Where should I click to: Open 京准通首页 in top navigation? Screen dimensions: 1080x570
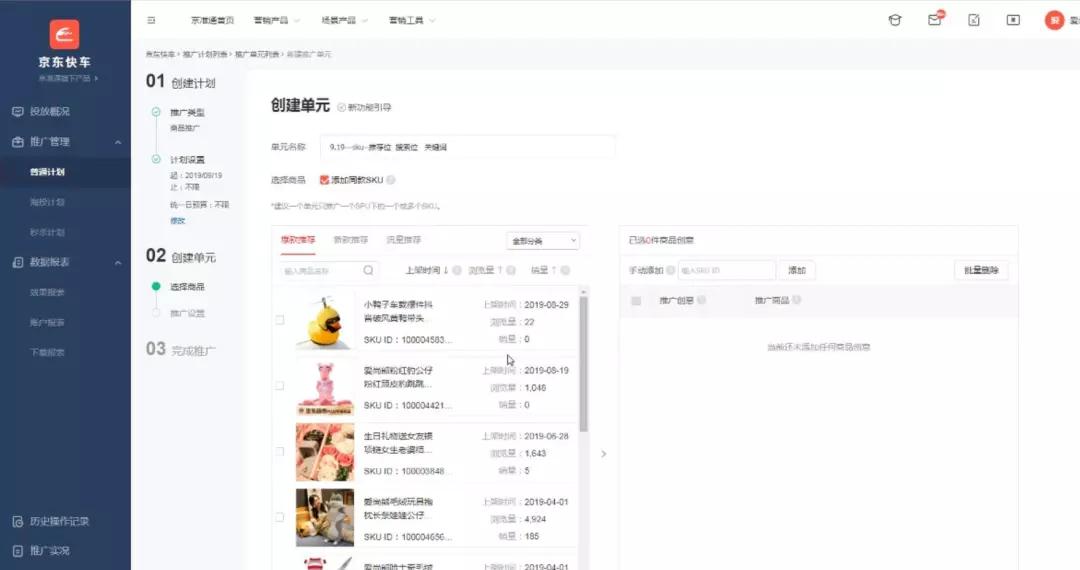click(x=212, y=21)
